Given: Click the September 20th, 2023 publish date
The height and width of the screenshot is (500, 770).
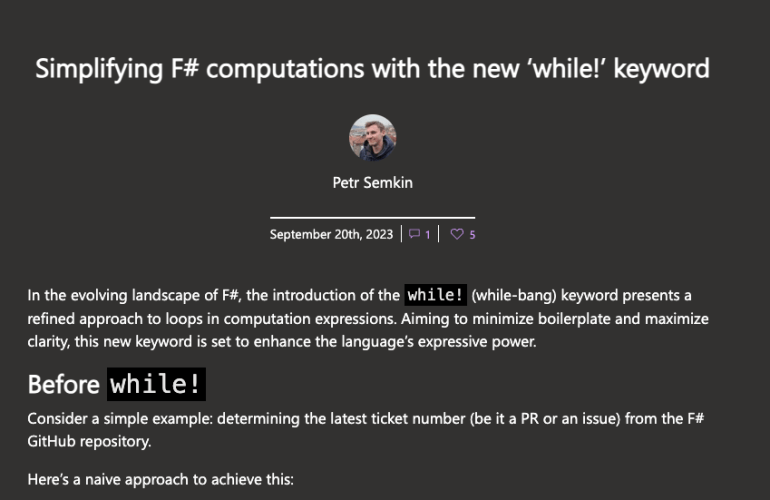Looking at the screenshot, I should click(x=331, y=235).
